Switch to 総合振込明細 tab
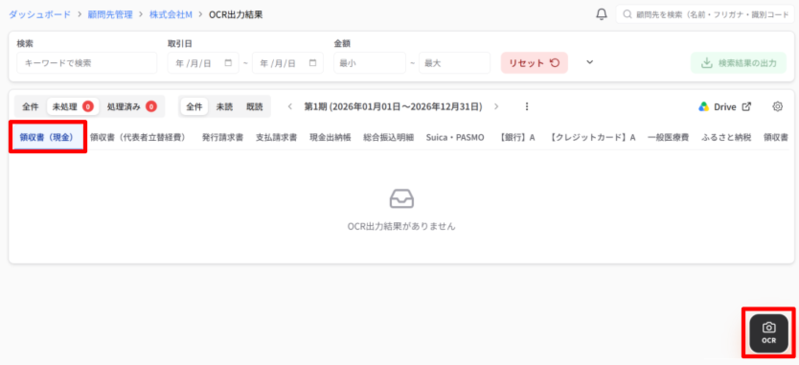This screenshot has width=799, height=365. click(x=388, y=137)
